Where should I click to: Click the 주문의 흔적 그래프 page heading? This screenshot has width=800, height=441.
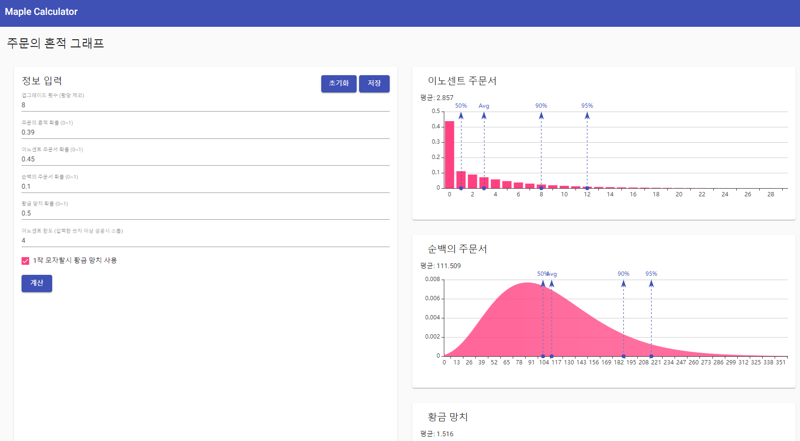pos(55,43)
